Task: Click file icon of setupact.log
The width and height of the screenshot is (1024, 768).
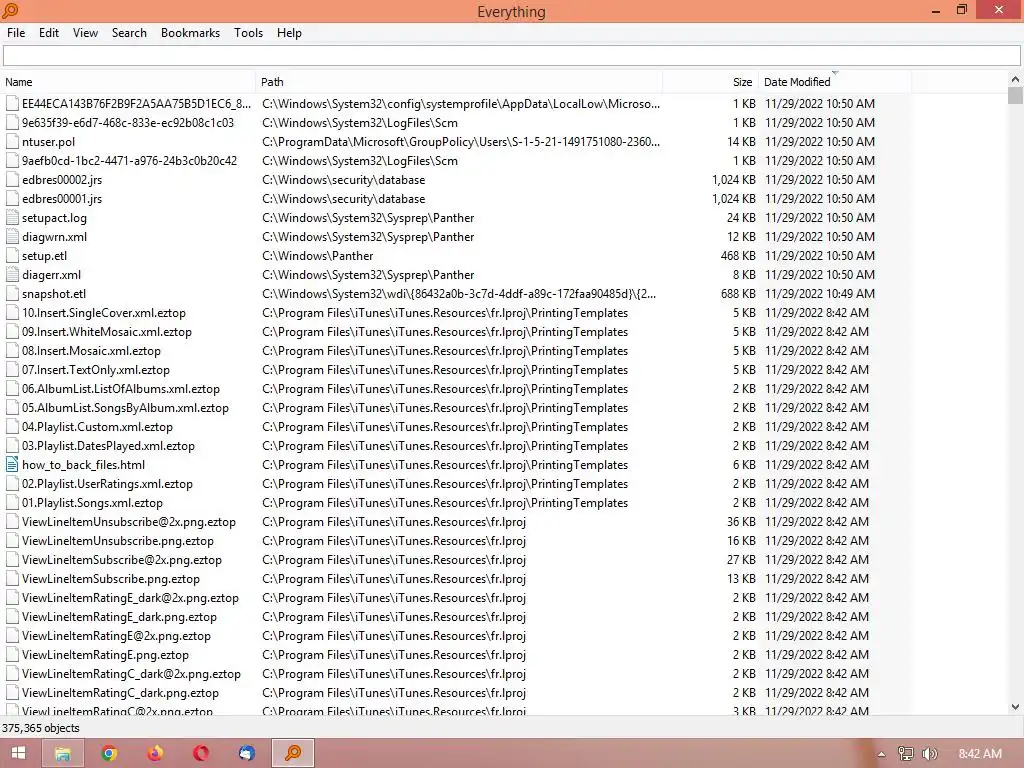Action: [x=12, y=217]
